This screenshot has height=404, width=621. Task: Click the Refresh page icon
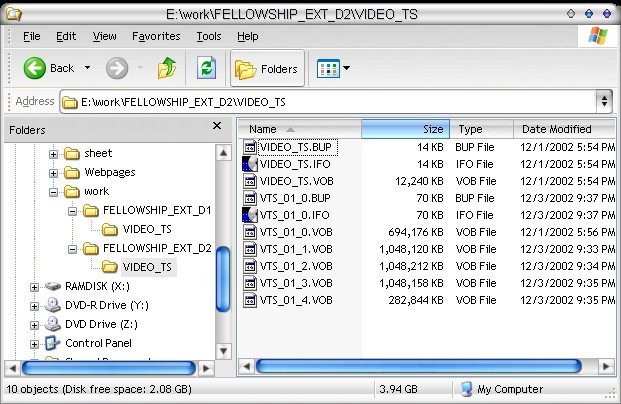(207, 68)
